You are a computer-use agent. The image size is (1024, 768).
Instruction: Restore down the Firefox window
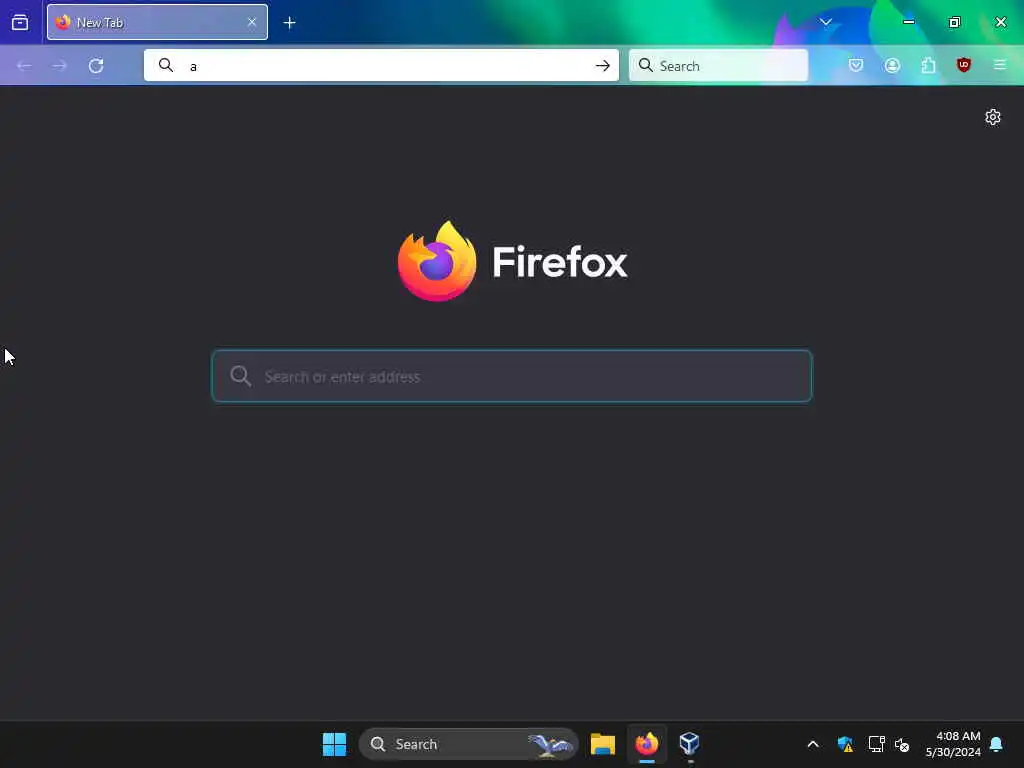(954, 22)
